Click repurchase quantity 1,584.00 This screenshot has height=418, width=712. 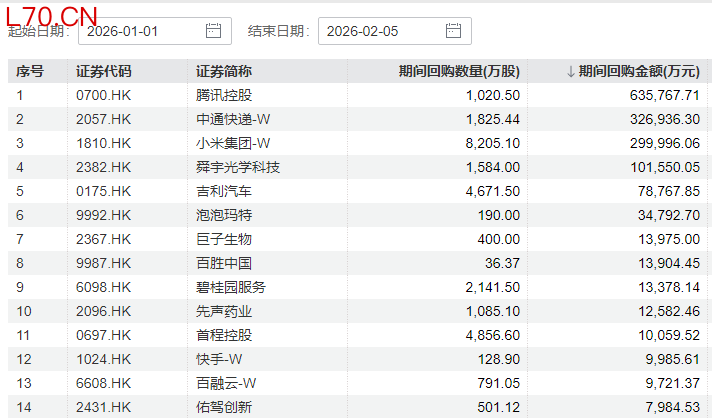pos(493,167)
